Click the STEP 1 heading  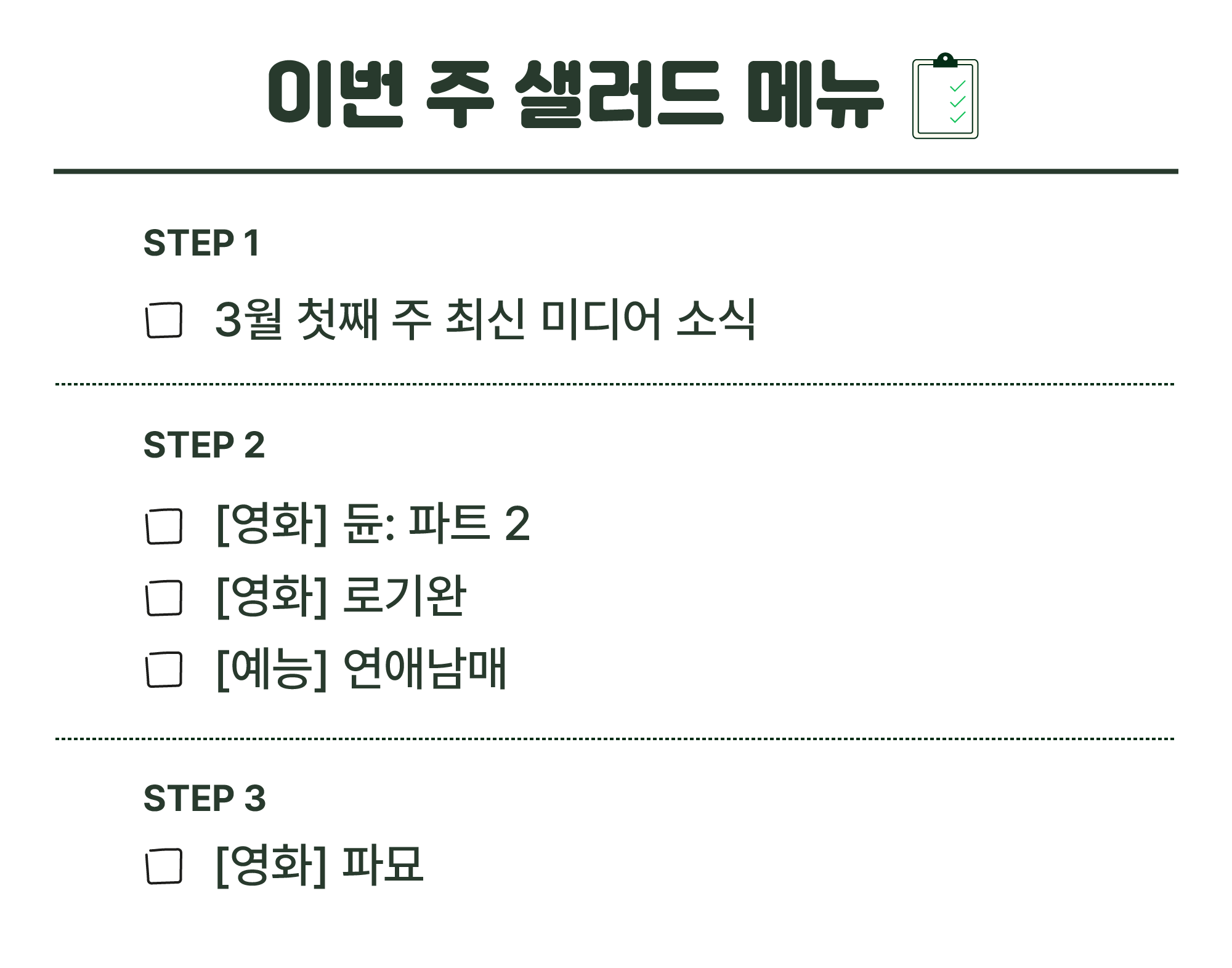[x=201, y=243]
